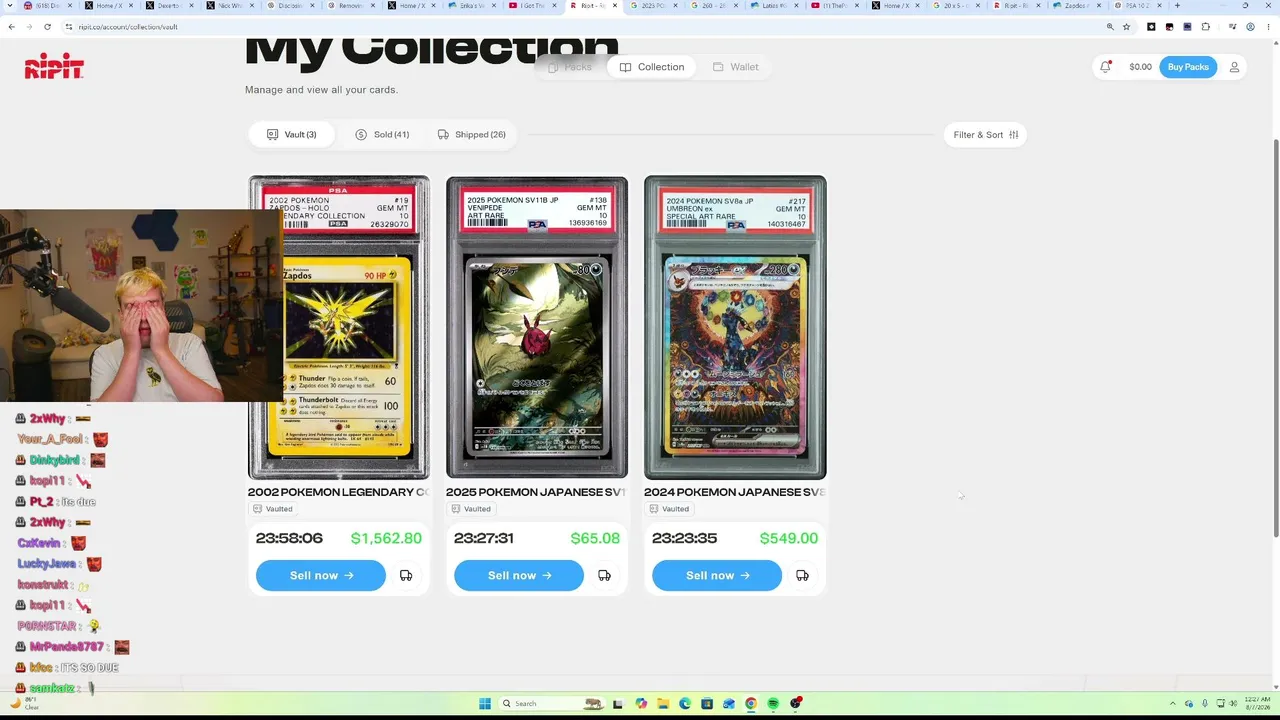Switch to the Vault (3) tab
The height and width of the screenshot is (720, 1280).
coord(291,135)
